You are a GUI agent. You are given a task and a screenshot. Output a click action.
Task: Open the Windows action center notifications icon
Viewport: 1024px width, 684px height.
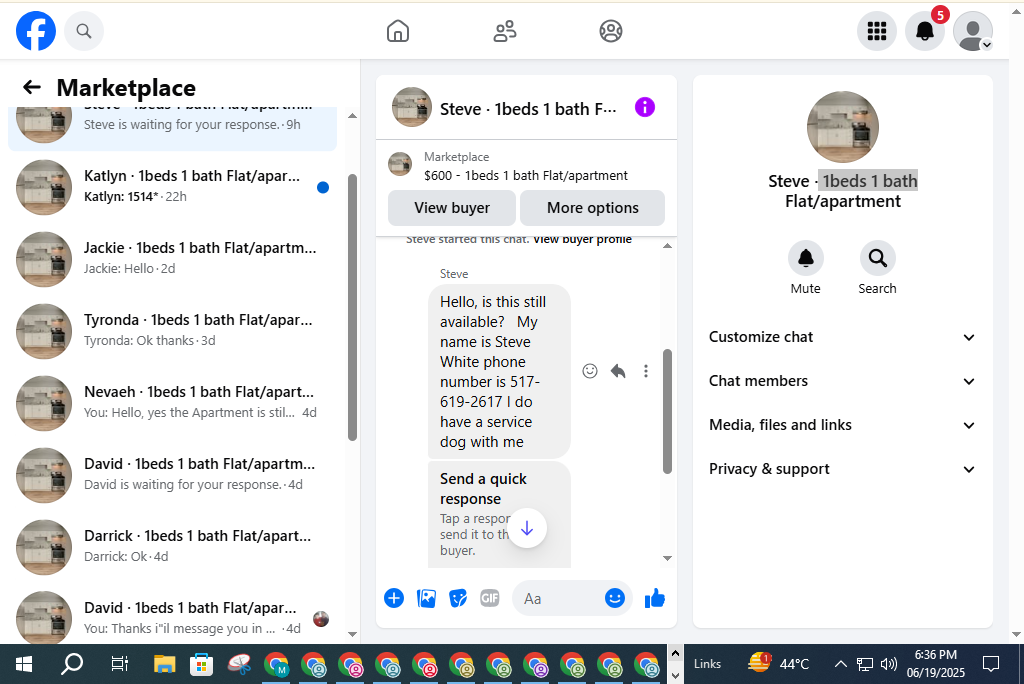[991, 664]
